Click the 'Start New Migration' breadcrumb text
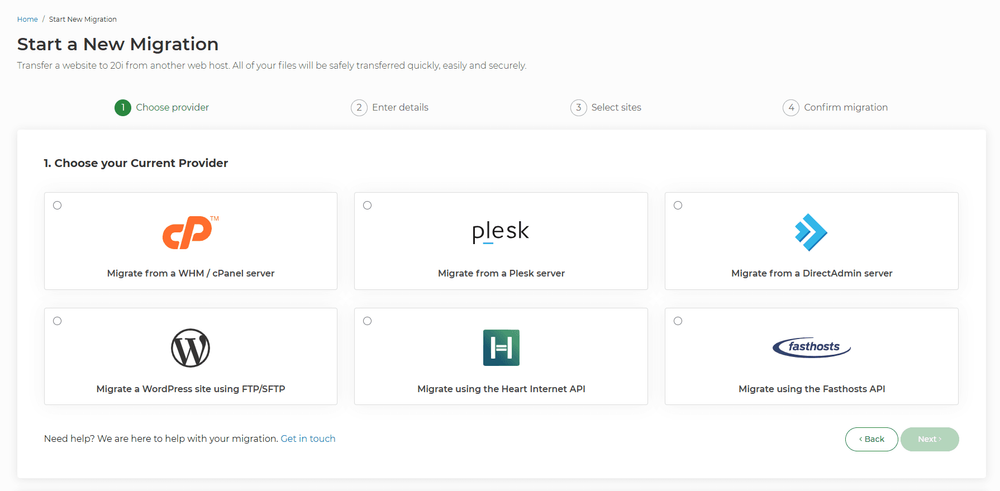The image size is (1000, 491). click(83, 19)
